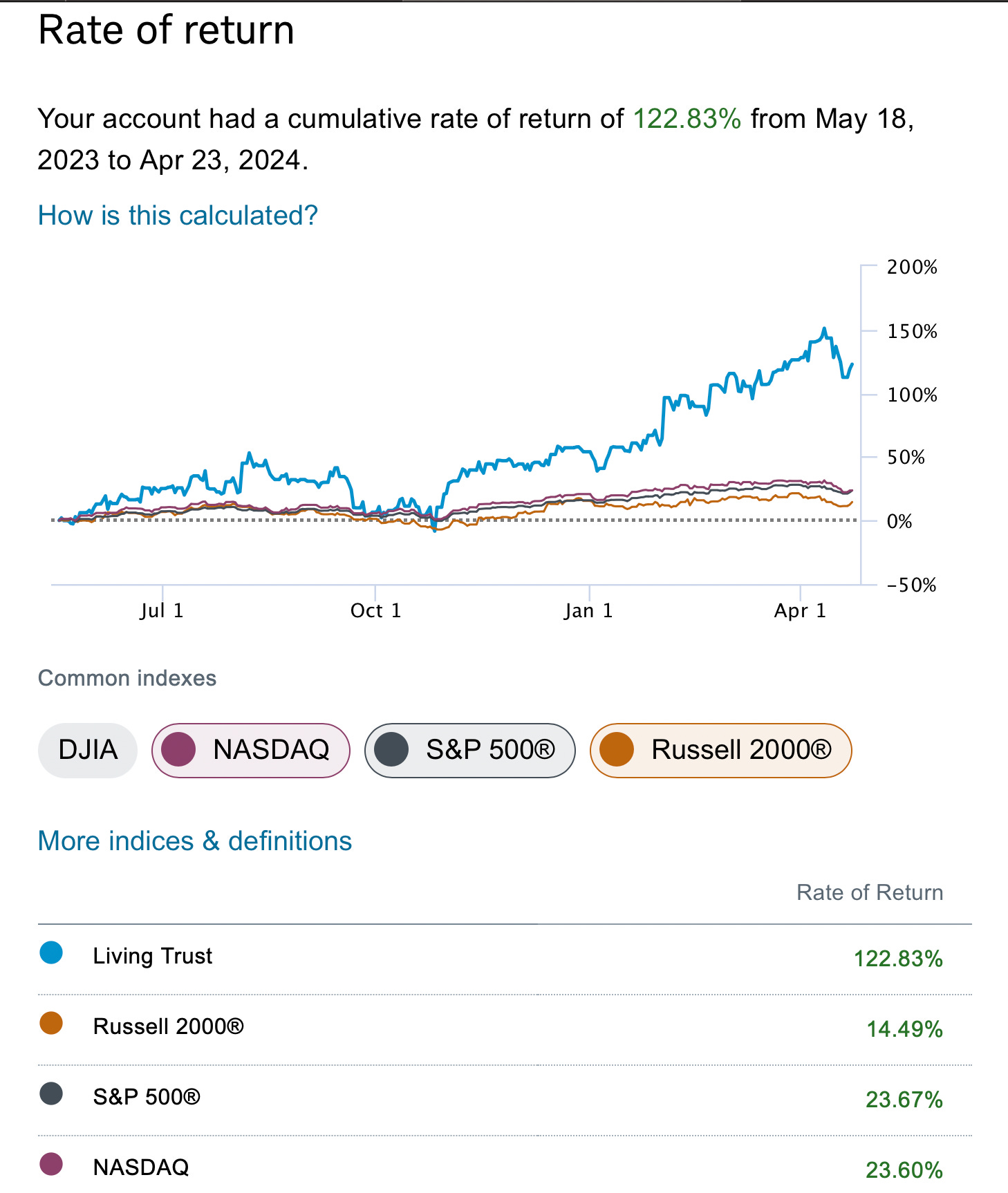Open 'More indices & definitions' link
This screenshot has height=1193, width=1008.
coord(195,841)
